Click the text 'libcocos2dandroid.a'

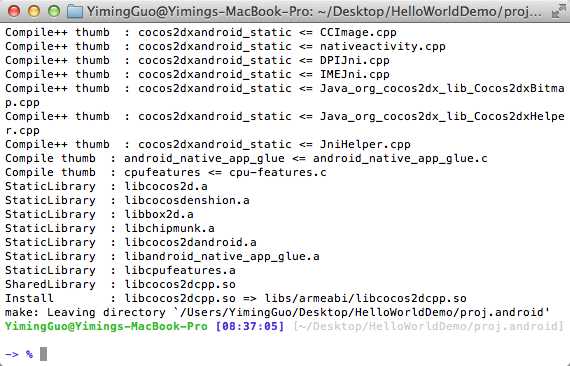pyautogui.click(x=190, y=242)
